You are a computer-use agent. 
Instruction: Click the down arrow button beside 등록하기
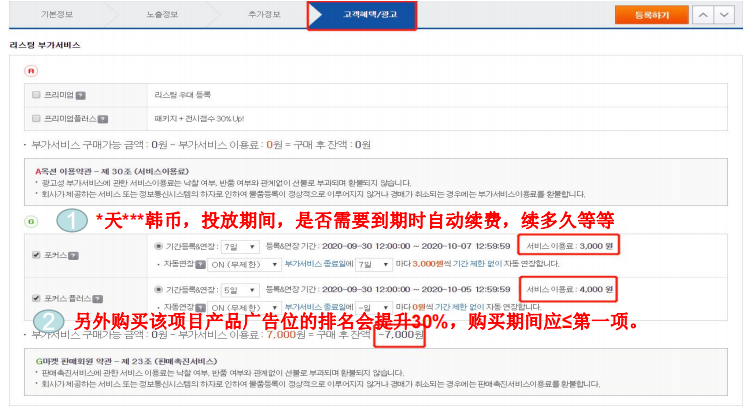tap(724, 15)
